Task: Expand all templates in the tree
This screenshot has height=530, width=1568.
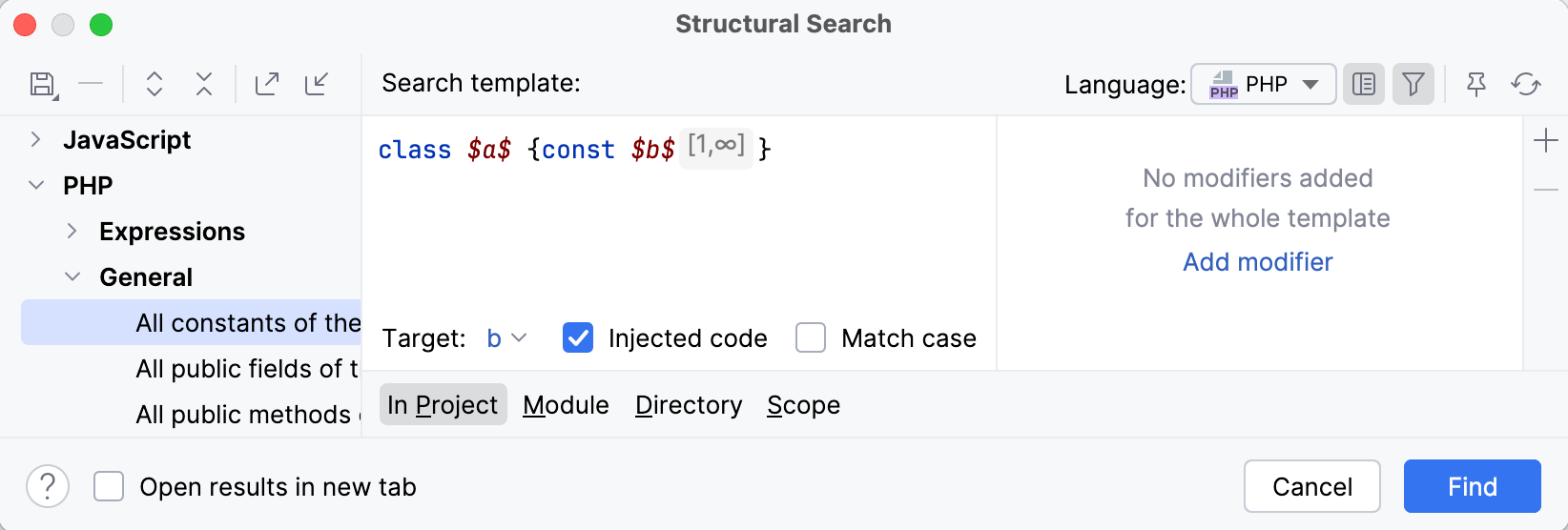Action: pos(155,84)
